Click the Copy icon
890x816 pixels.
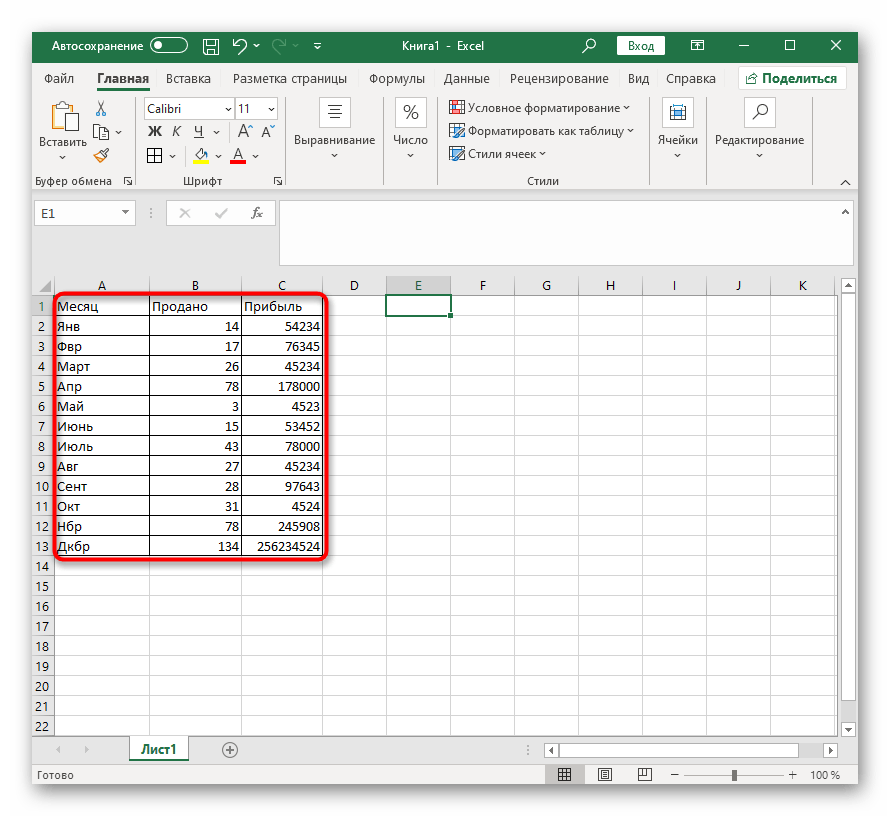pyautogui.click(x=101, y=132)
